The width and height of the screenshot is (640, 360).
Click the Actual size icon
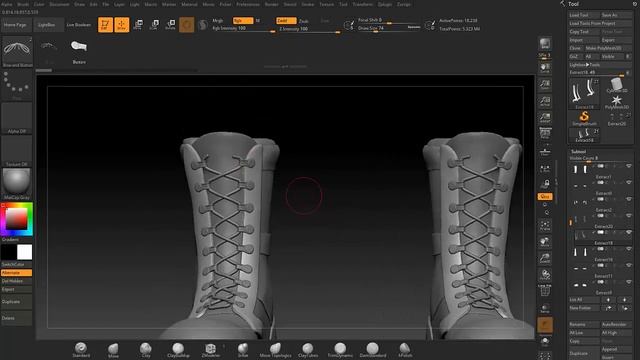click(544, 101)
